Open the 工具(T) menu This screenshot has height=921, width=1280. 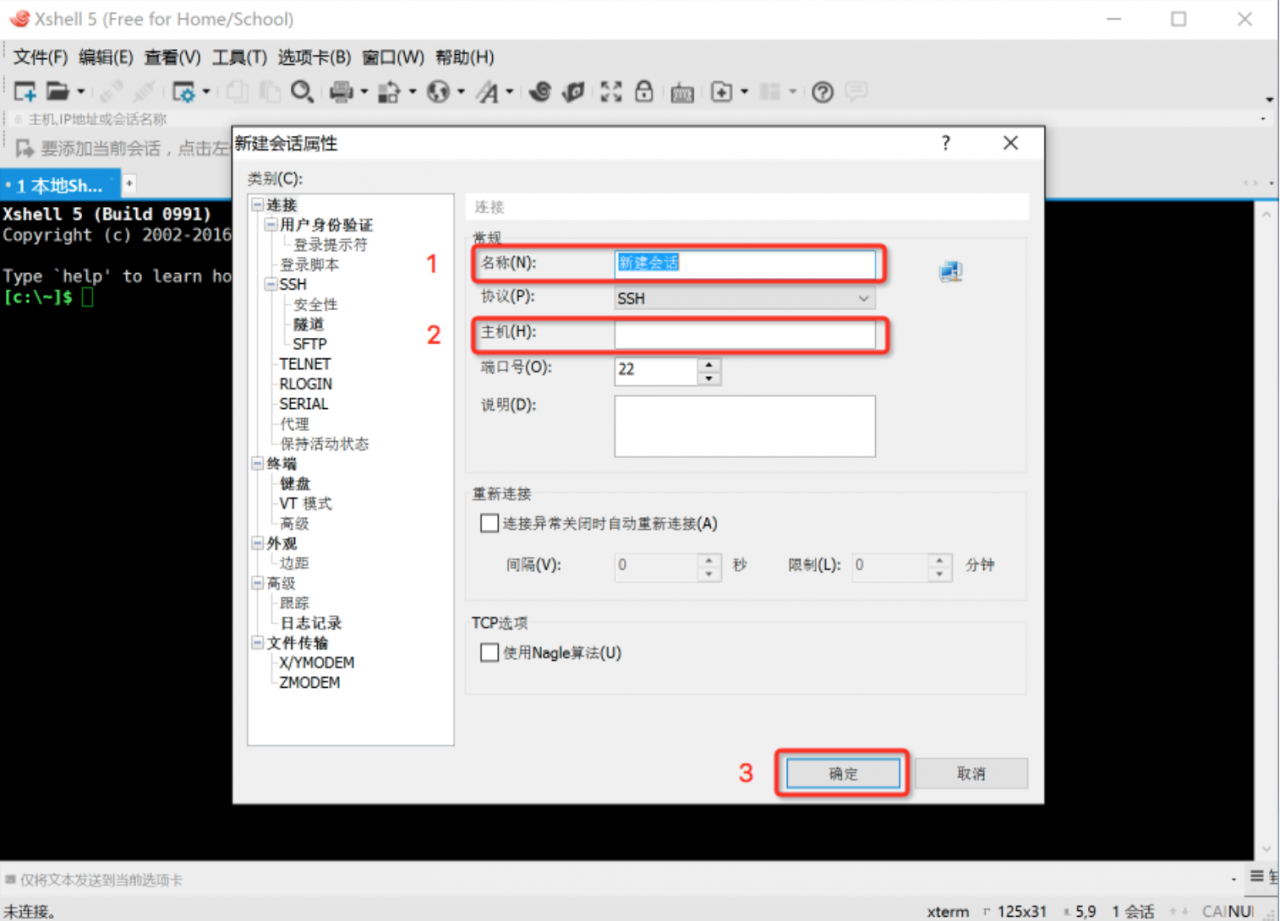239,57
